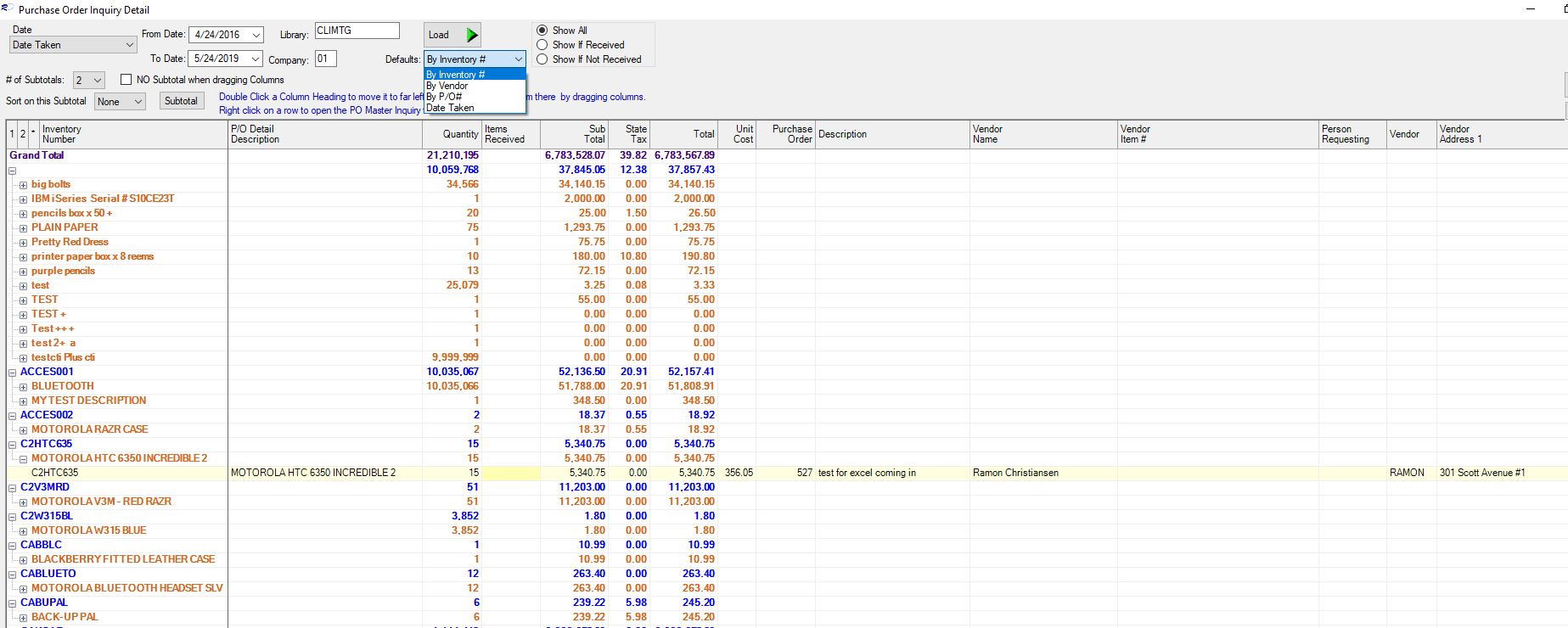Click subtotal level 1 header button
The width and height of the screenshot is (1568, 628).
pos(12,134)
